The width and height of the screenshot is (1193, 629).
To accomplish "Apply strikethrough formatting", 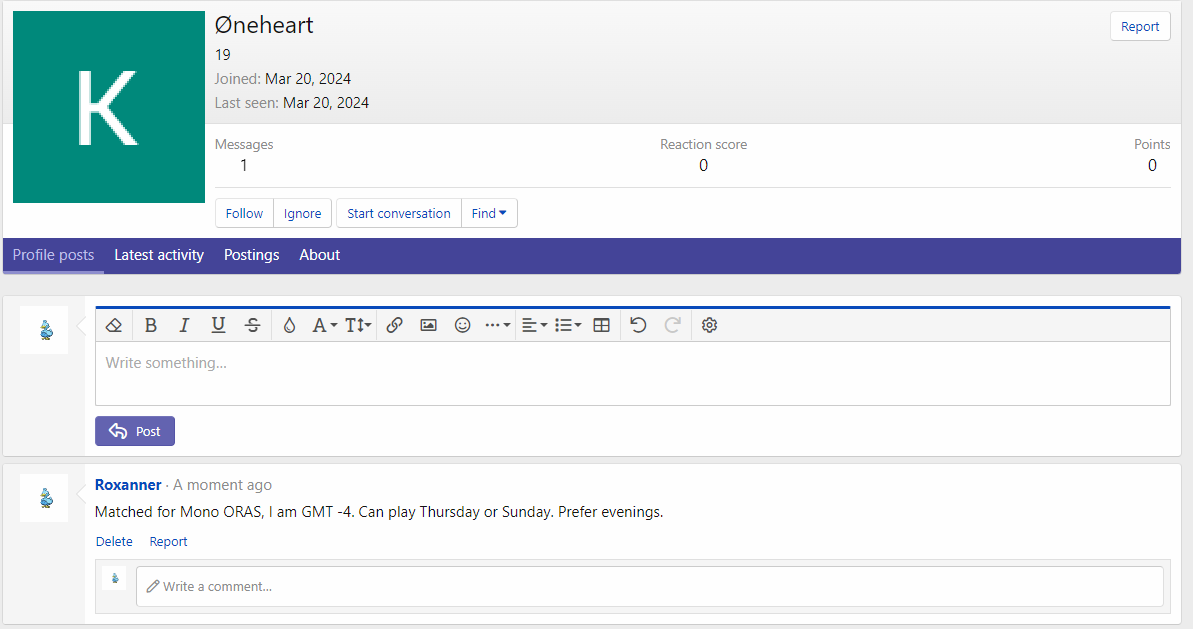I will point(253,325).
